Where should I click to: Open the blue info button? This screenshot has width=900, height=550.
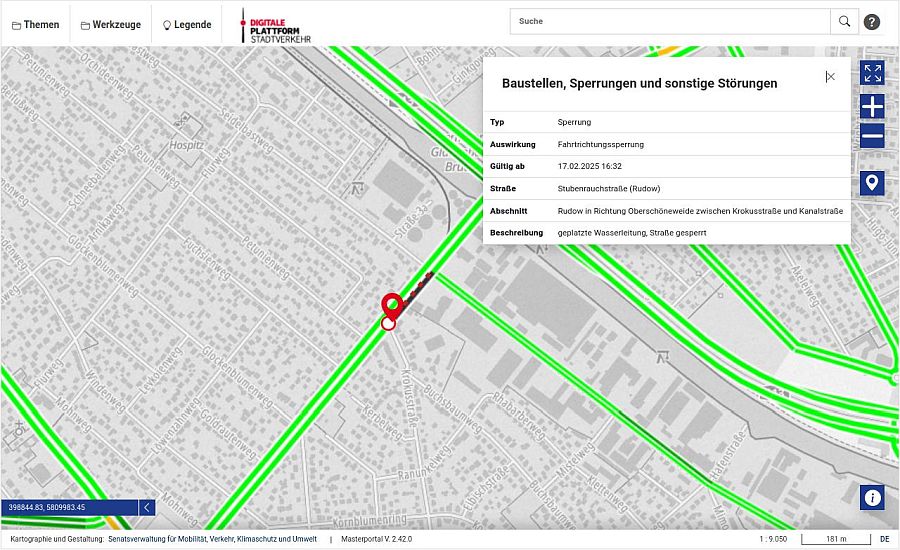pos(872,497)
